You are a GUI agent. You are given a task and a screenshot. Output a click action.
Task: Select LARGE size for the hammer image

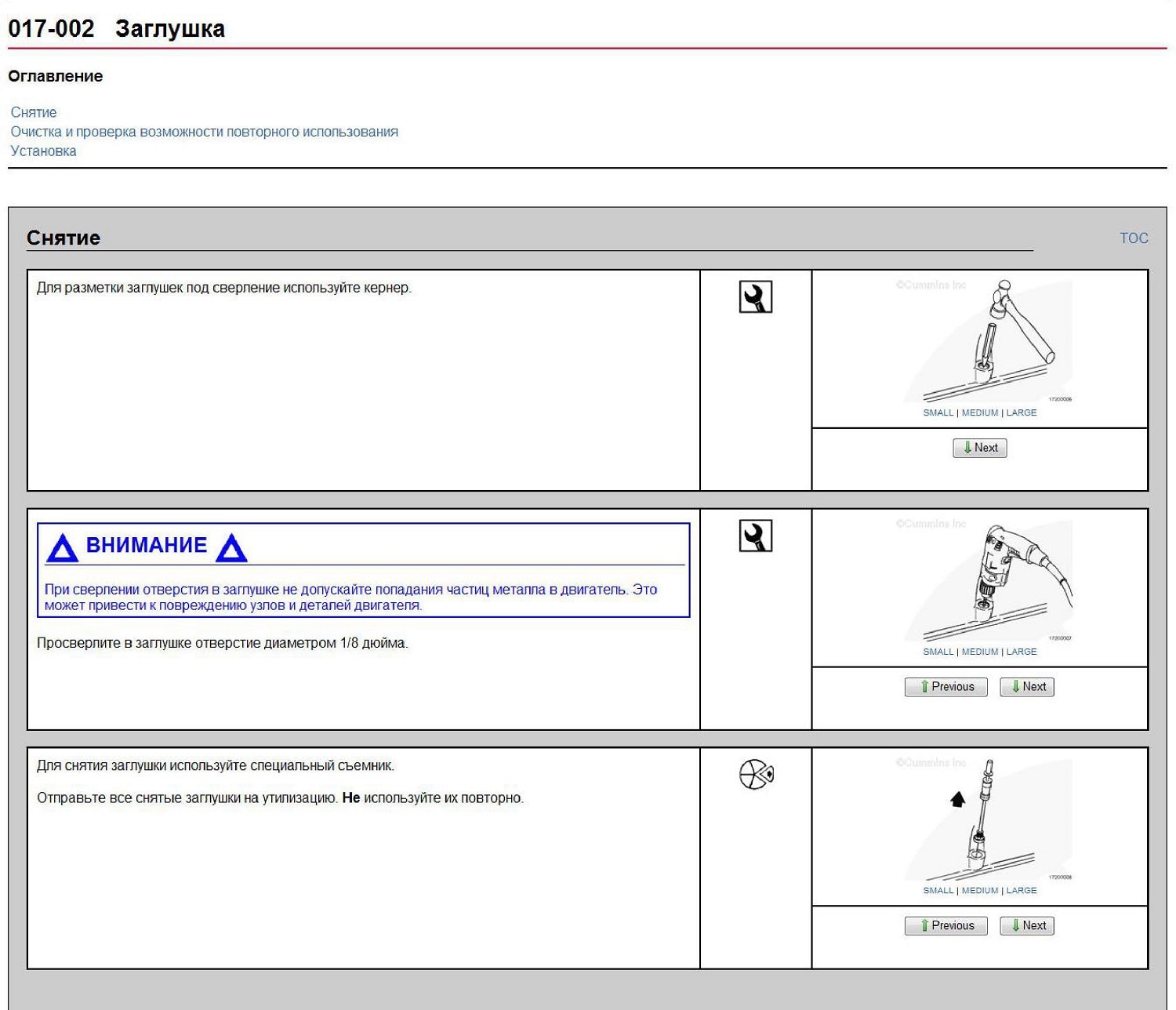(x=1022, y=412)
